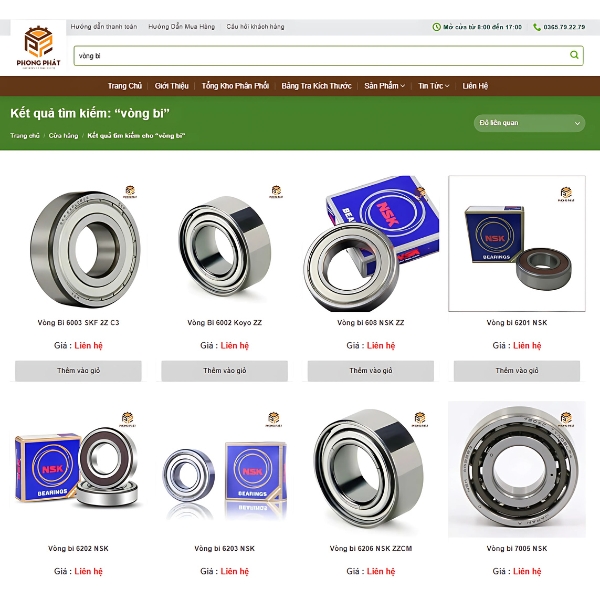Open the Hướng dẫn thanh toán link

tap(104, 27)
